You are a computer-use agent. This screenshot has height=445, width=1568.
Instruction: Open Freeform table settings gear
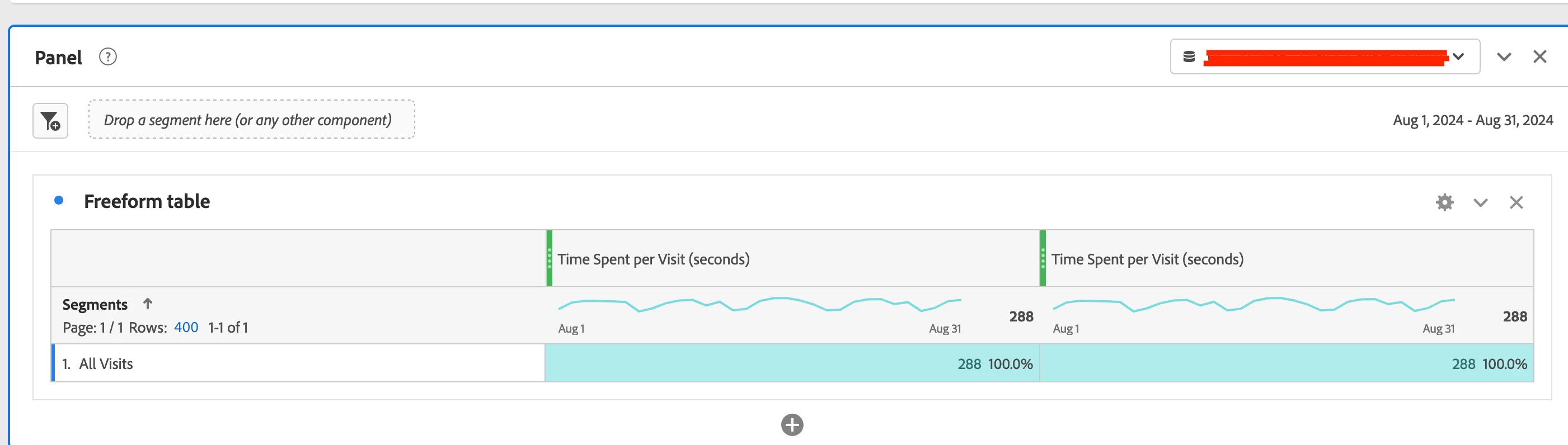[x=1444, y=202]
